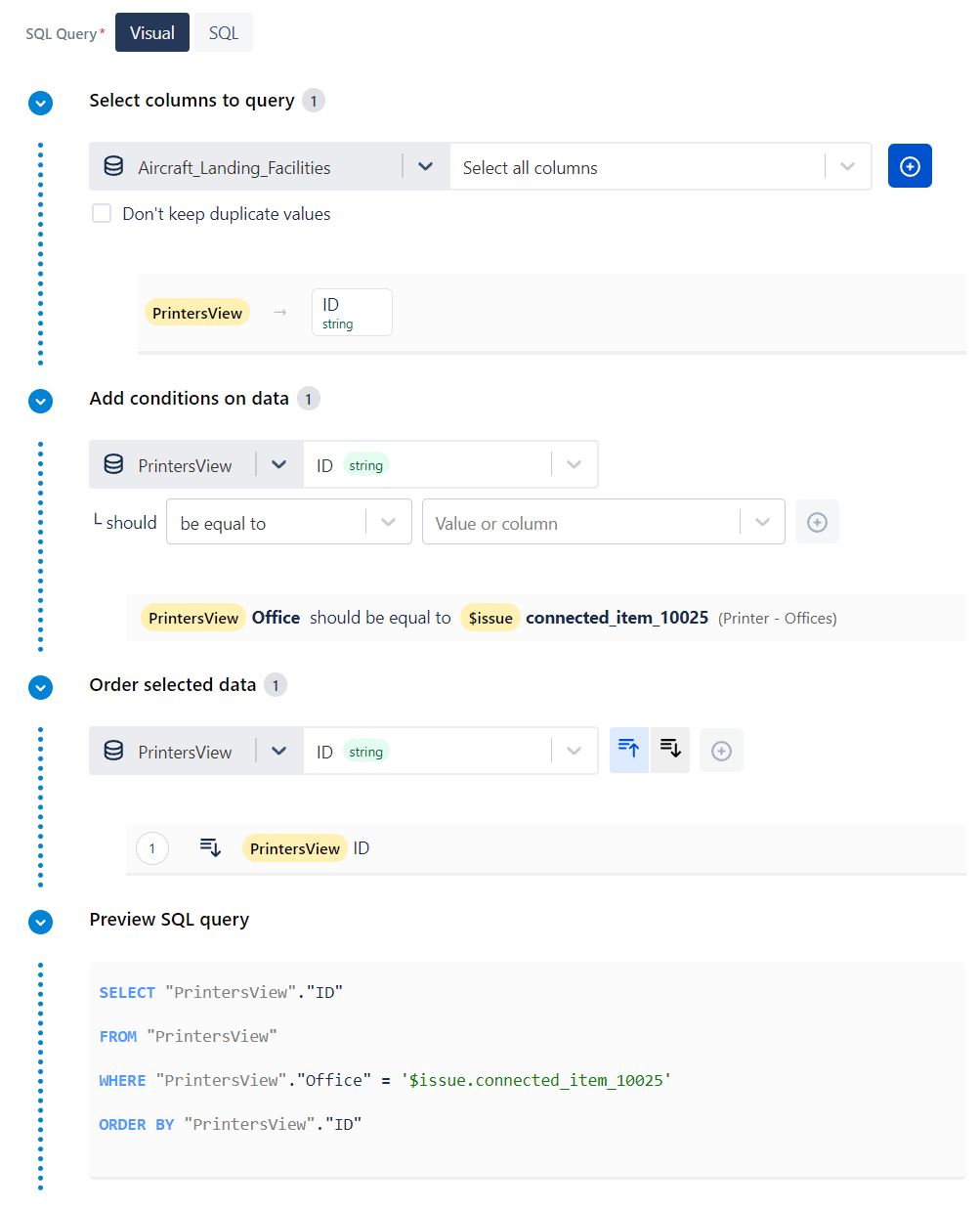Switch to the SQL tab
Screen dimensions: 980x1210
(223, 33)
